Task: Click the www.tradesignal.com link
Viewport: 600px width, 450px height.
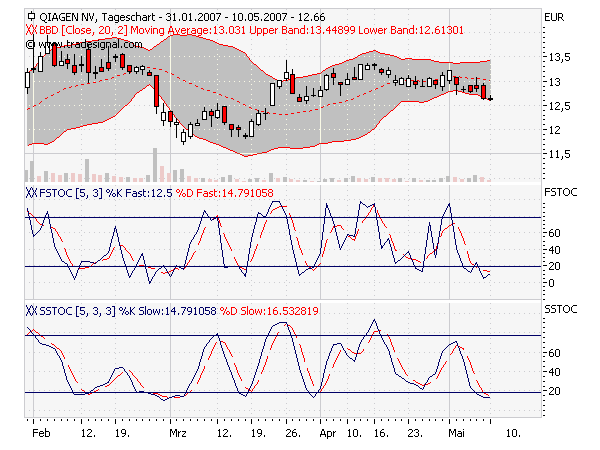Action: click(x=90, y=44)
